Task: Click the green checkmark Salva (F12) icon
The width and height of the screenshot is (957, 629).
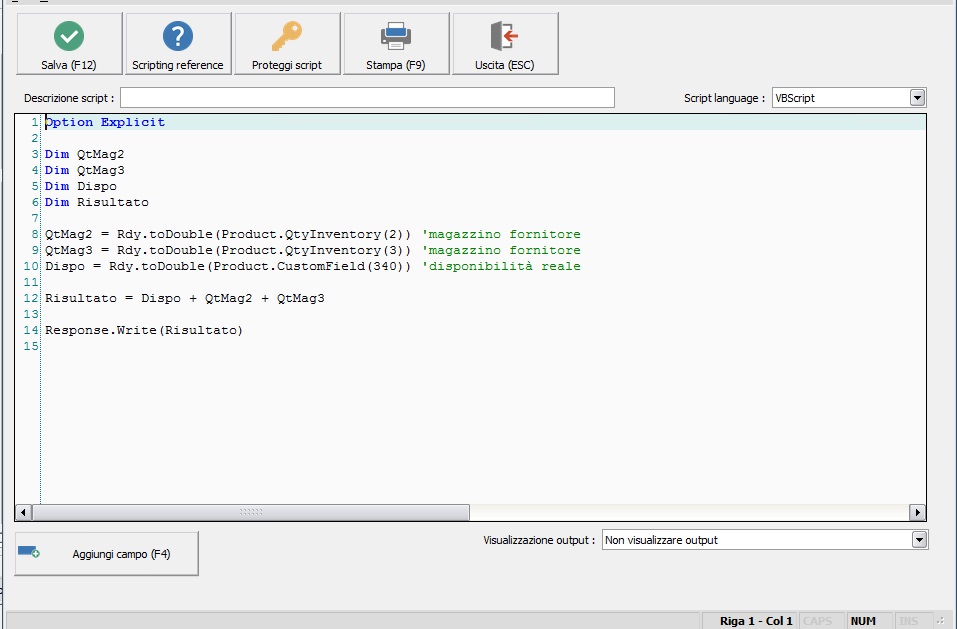Action: point(69,36)
